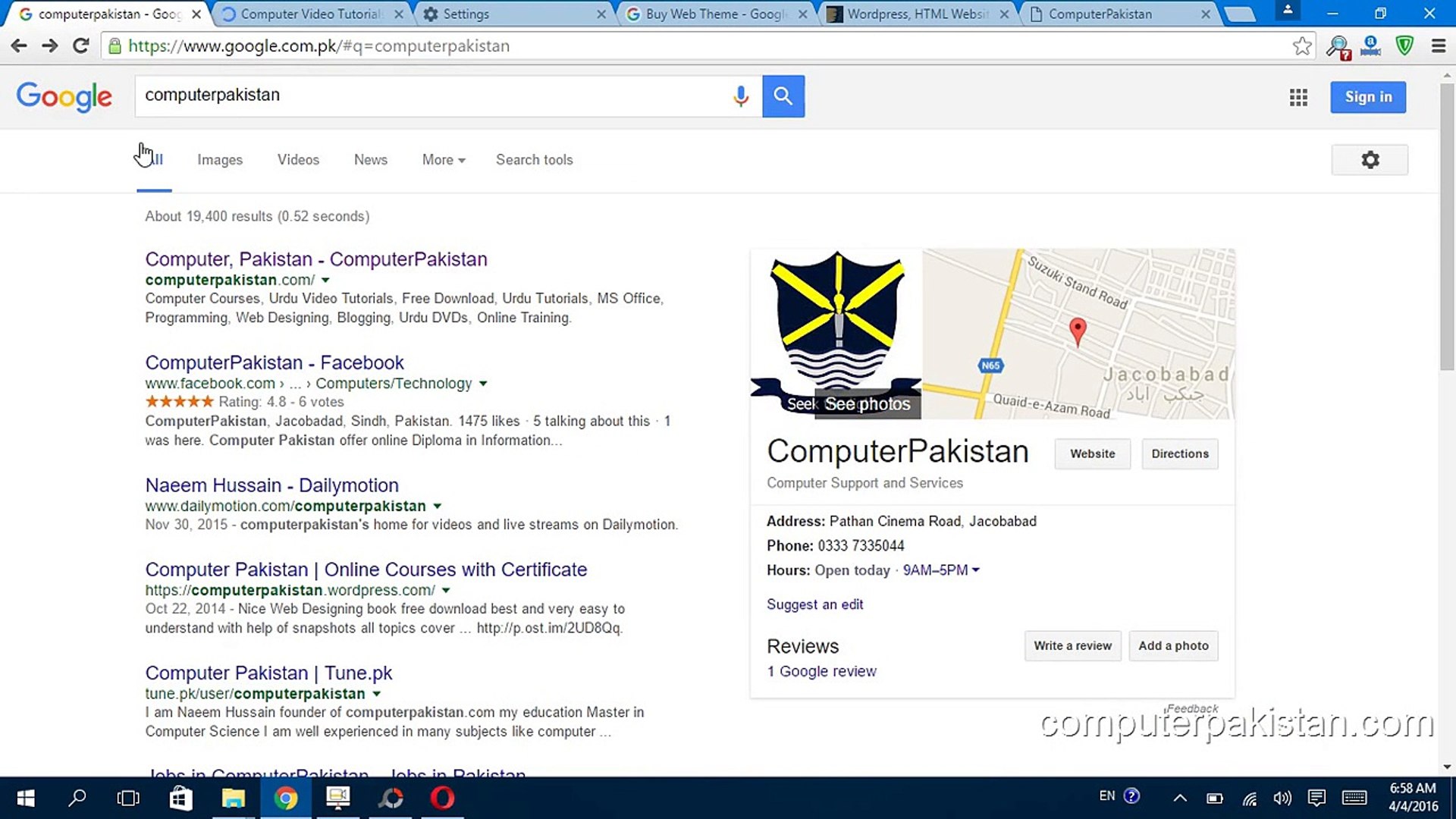Click the See photos thumbnail
The image size is (1456, 819).
[836, 334]
